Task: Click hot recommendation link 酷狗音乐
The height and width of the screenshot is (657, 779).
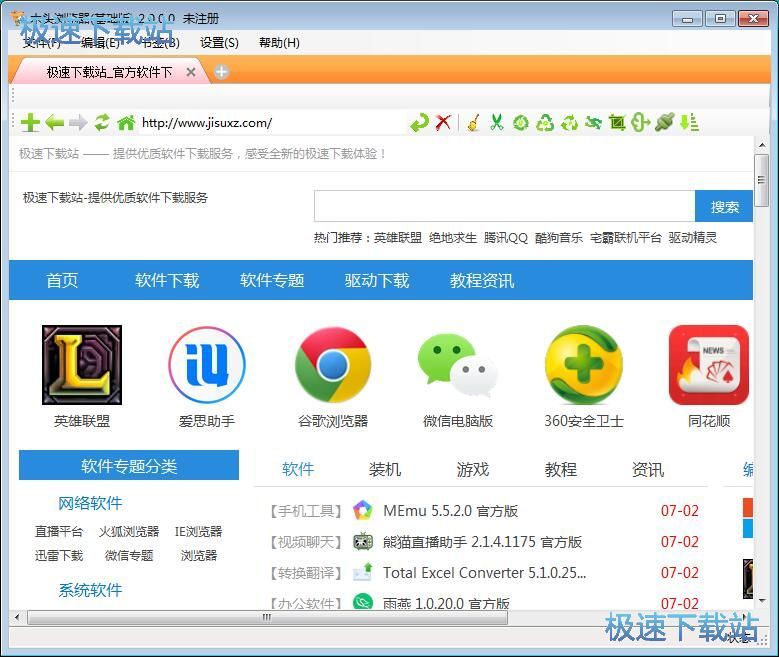Action: click(558, 238)
